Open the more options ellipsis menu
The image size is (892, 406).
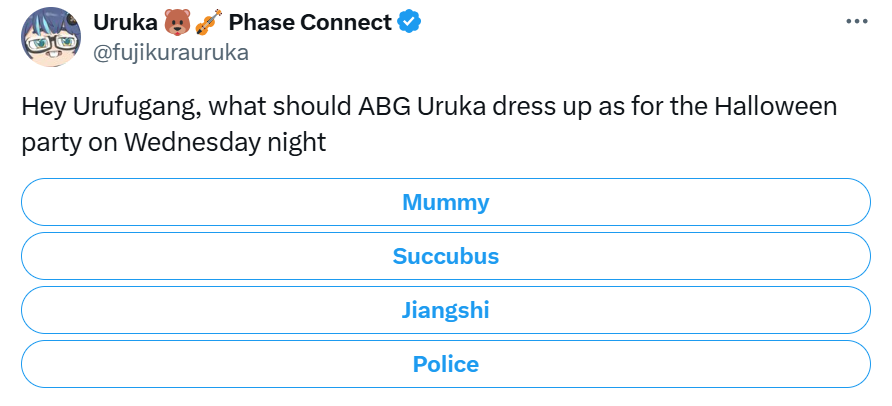(857, 21)
